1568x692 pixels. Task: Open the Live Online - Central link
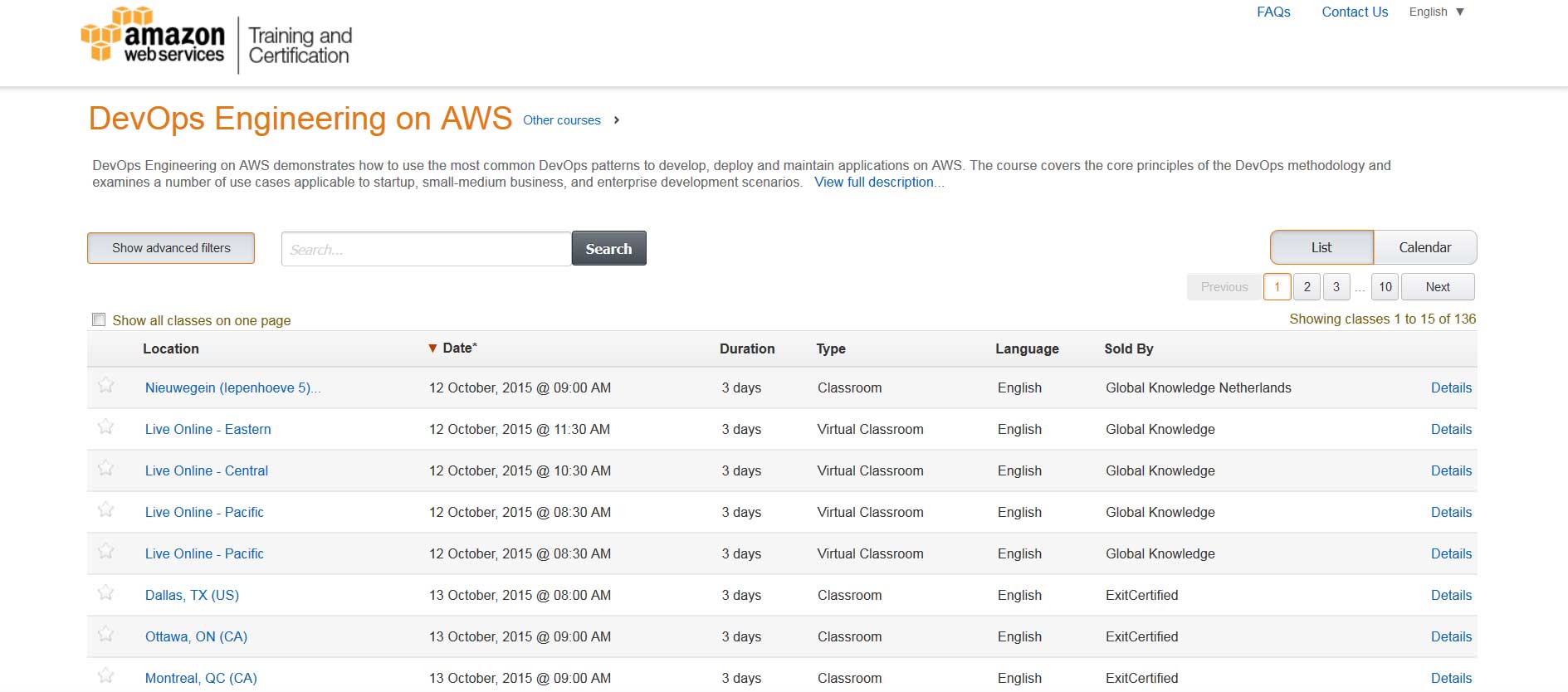pos(207,470)
